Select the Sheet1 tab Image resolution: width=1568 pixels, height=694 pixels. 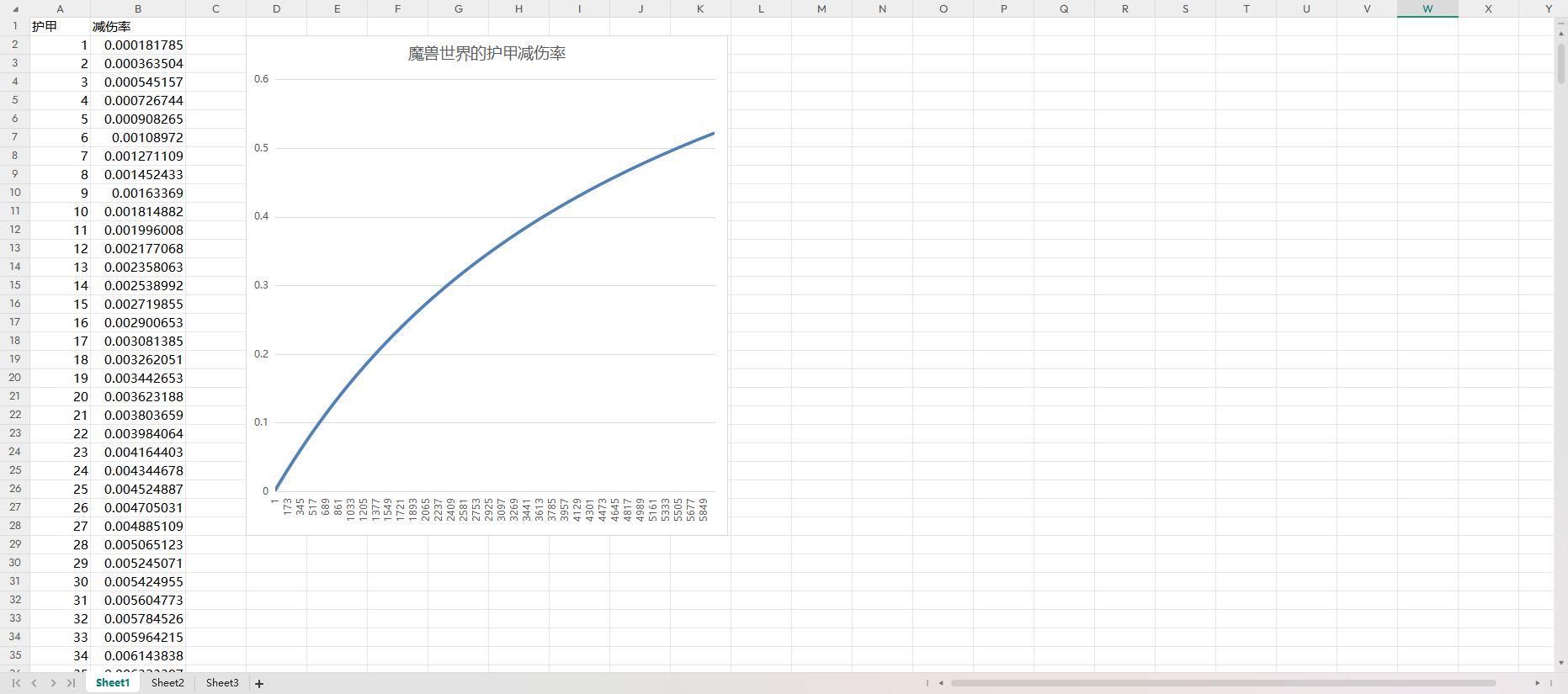click(113, 683)
